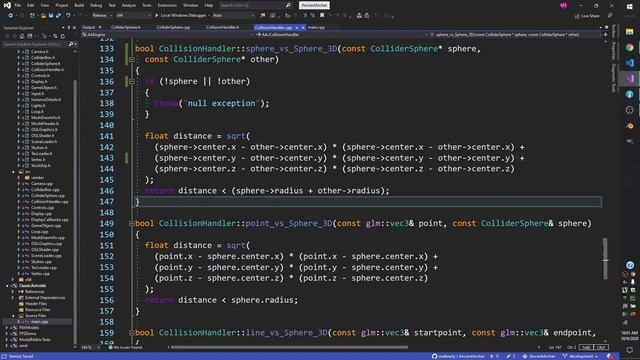
Task: Click the Search Solution Explorer field
Action: pyautogui.click(x=38, y=44)
